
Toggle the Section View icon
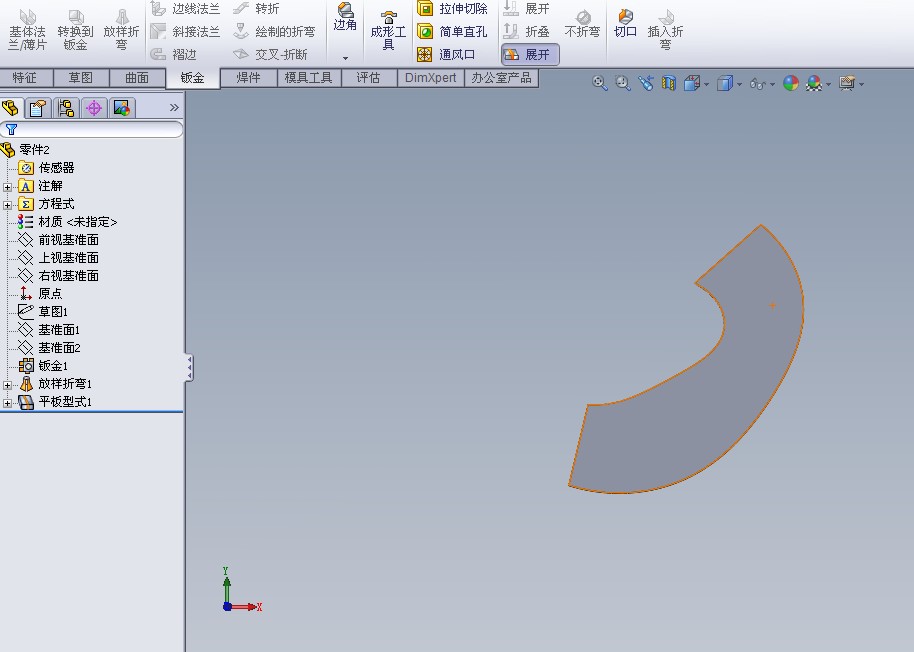(668, 83)
